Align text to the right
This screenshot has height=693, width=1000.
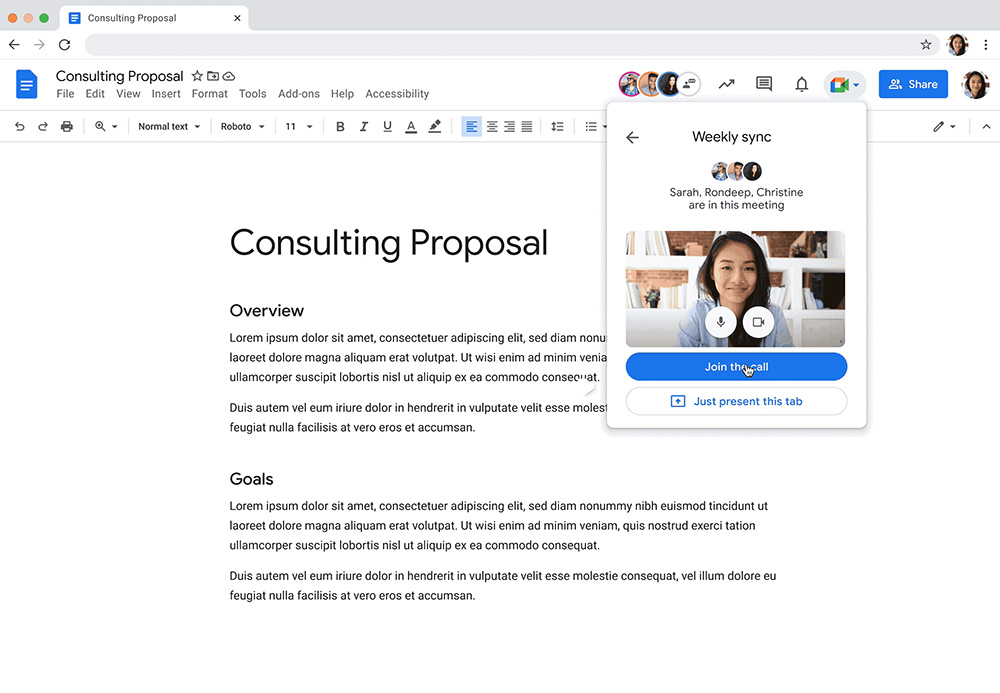[509, 126]
